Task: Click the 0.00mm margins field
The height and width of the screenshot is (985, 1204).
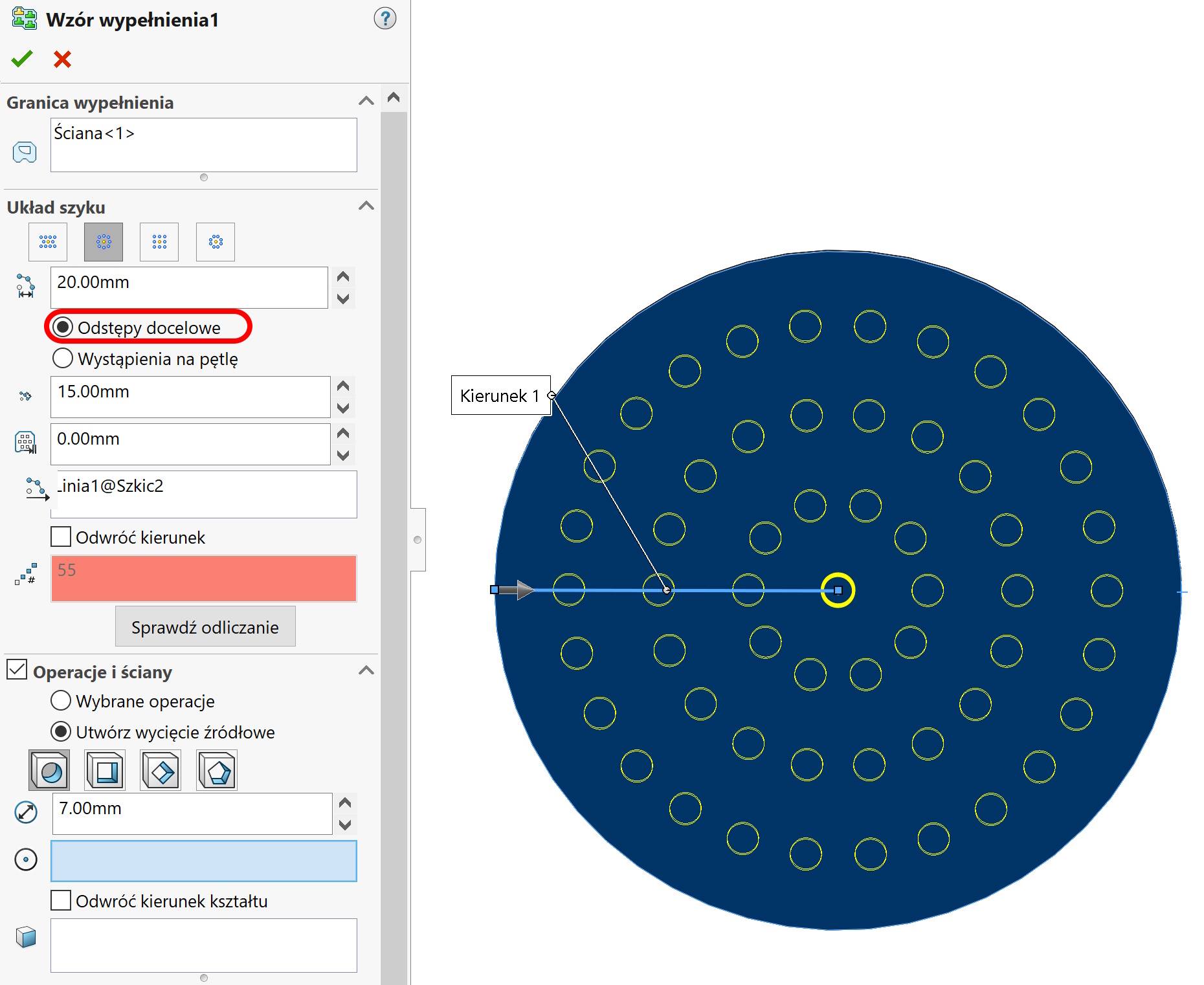Action: point(190,444)
